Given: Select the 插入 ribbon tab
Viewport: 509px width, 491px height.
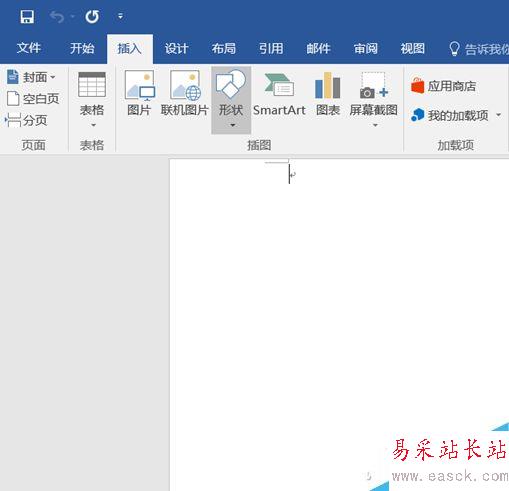Looking at the screenshot, I should [x=130, y=49].
